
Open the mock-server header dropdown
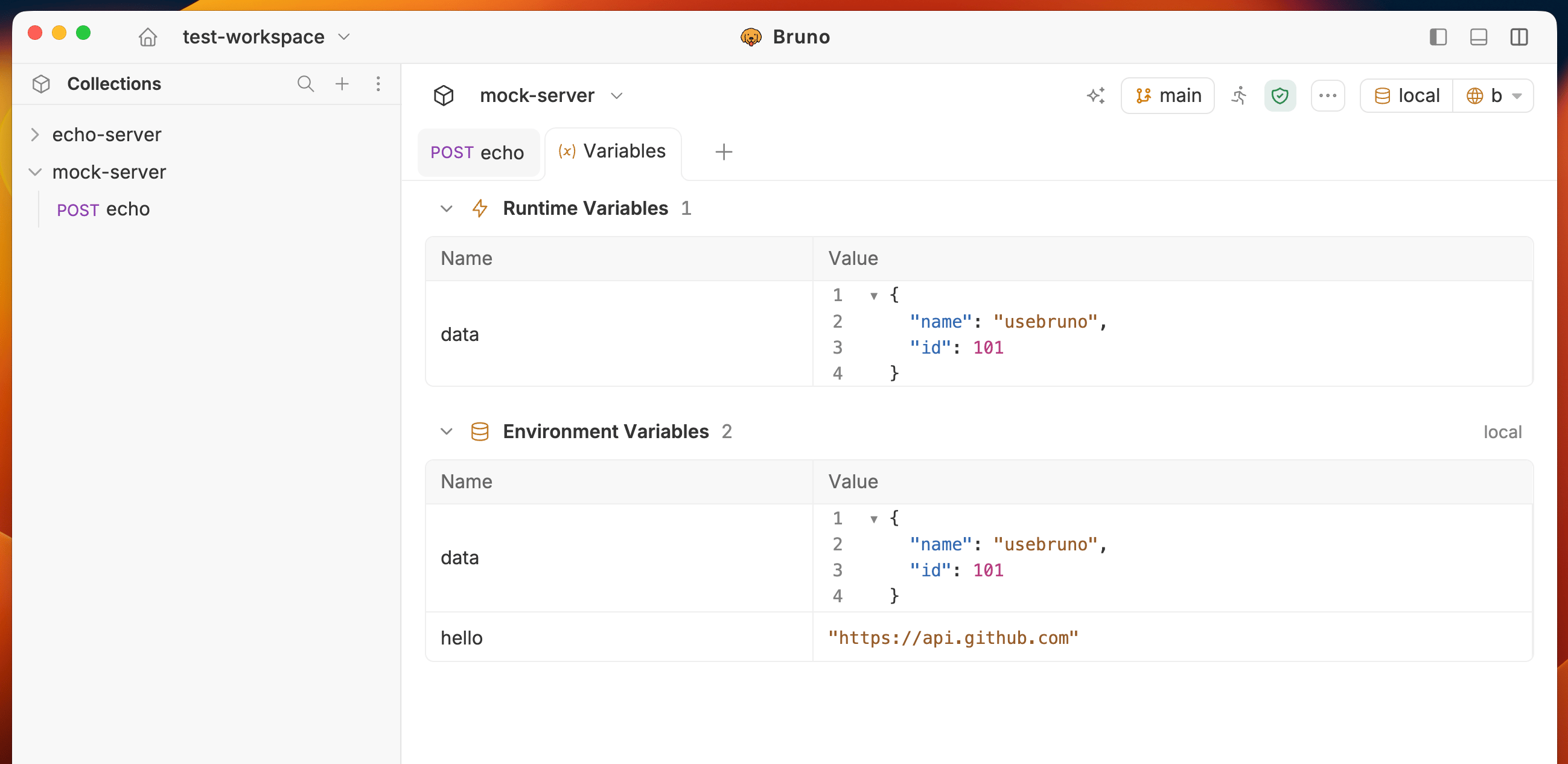click(617, 95)
